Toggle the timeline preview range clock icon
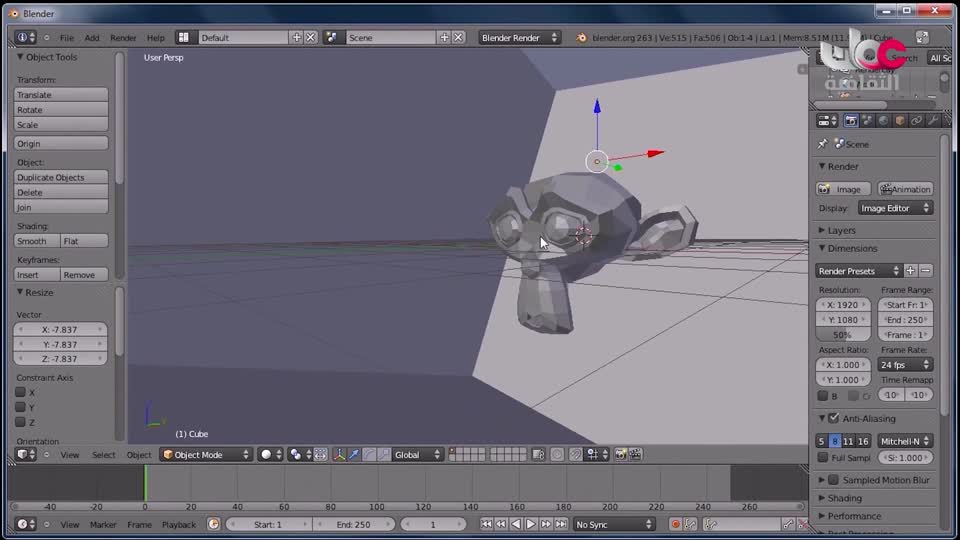 pos(213,524)
